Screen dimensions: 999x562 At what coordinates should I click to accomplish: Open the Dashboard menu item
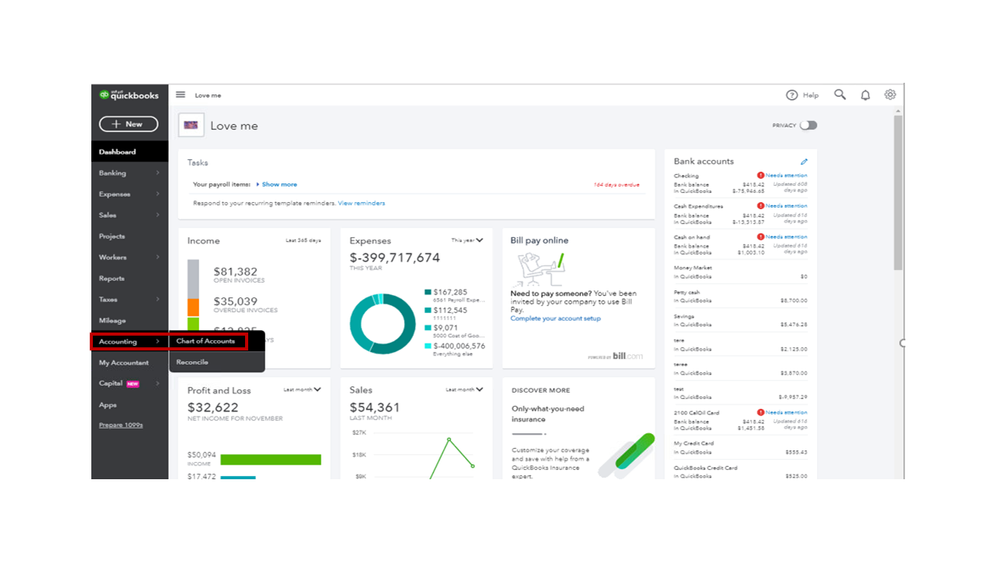(x=129, y=152)
